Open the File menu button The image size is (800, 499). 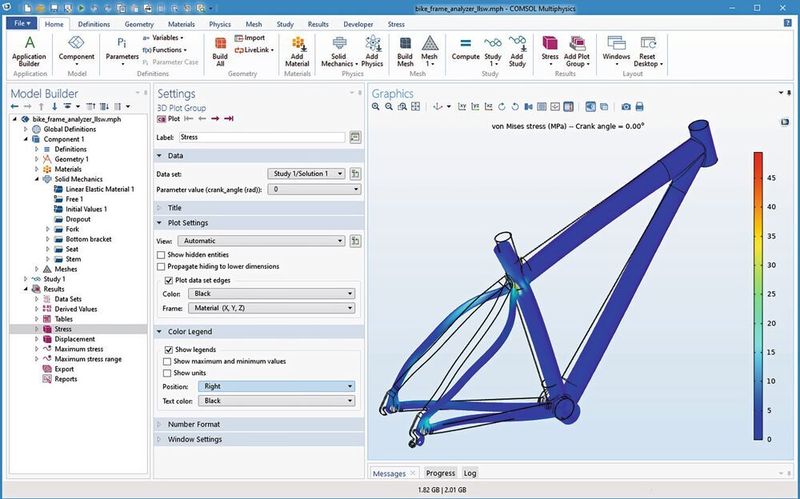coord(23,23)
